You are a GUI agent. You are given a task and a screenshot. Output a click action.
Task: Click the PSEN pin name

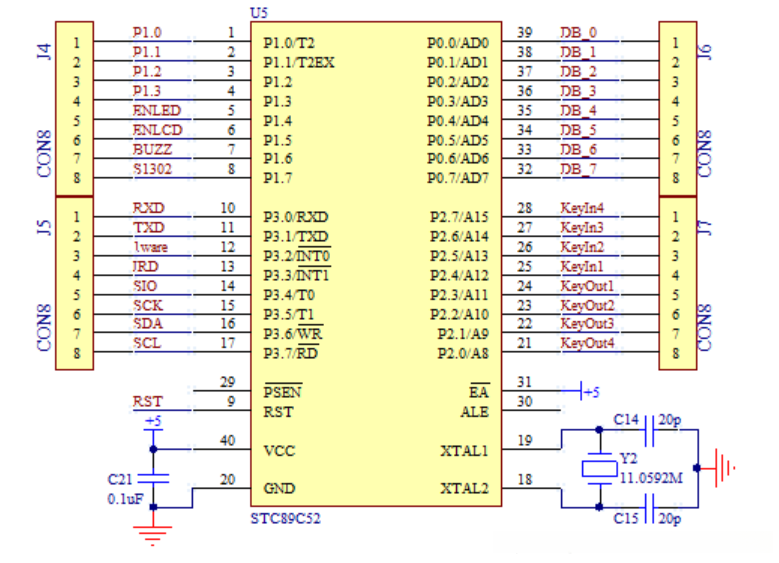tap(283, 392)
